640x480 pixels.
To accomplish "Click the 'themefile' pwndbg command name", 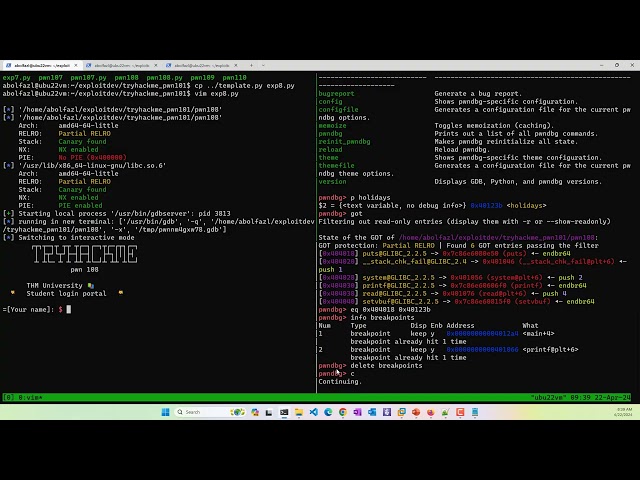I will pos(336,166).
